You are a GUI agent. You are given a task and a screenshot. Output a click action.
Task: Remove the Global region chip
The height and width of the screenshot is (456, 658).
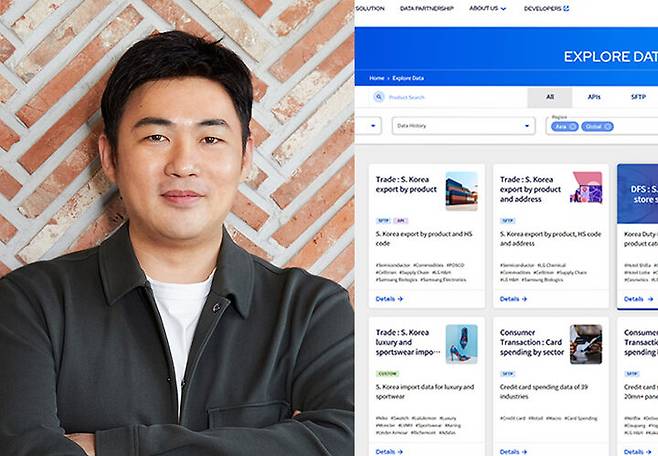(608, 126)
